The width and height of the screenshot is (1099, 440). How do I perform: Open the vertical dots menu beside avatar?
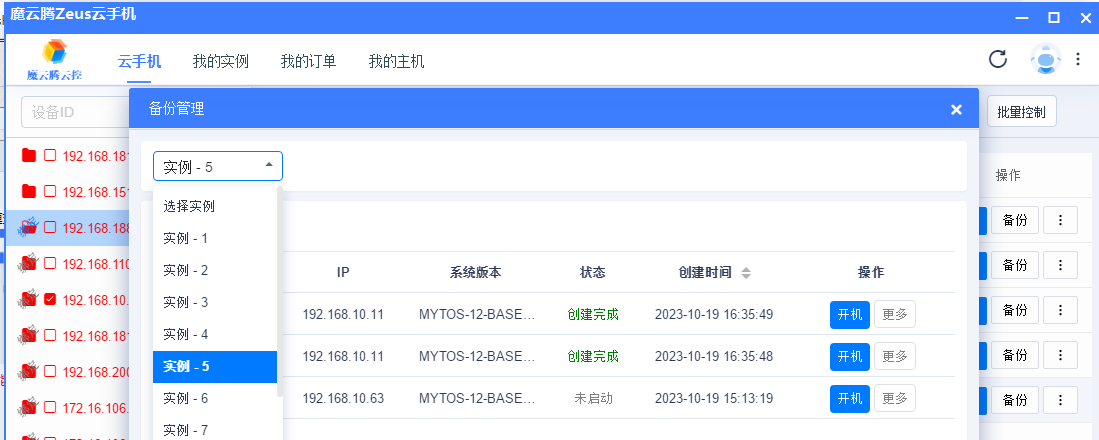(1078, 60)
